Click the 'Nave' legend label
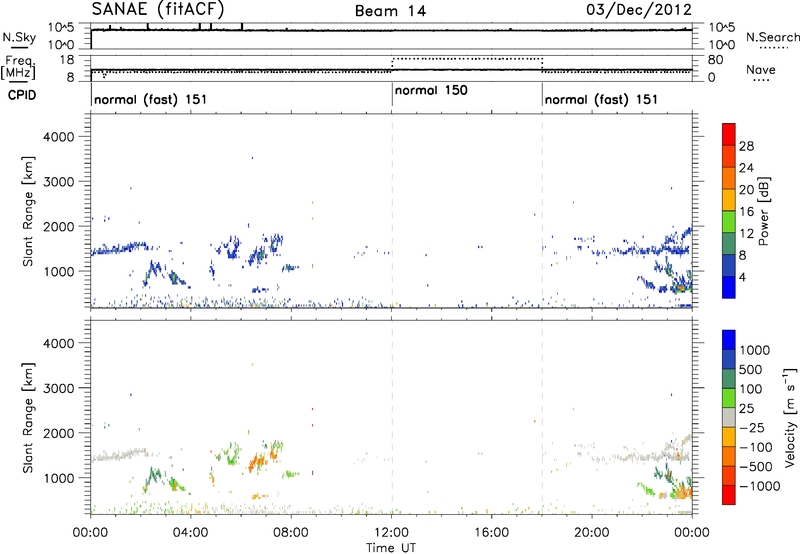 pos(761,70)
